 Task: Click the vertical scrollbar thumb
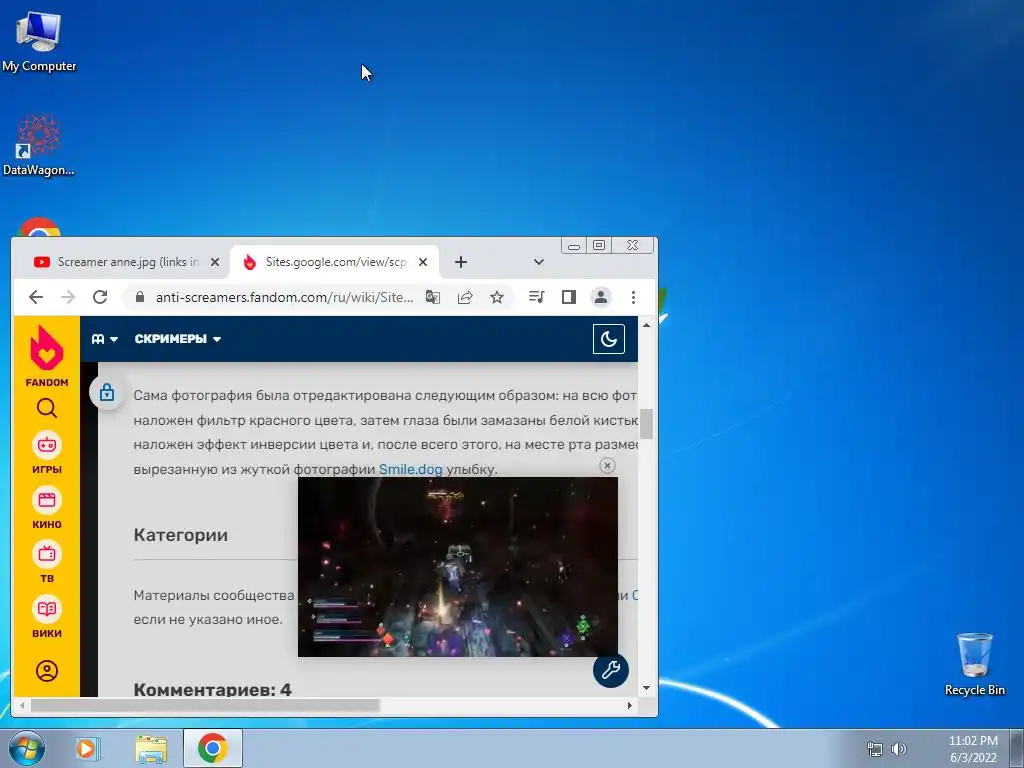click(x=647, y=423)
